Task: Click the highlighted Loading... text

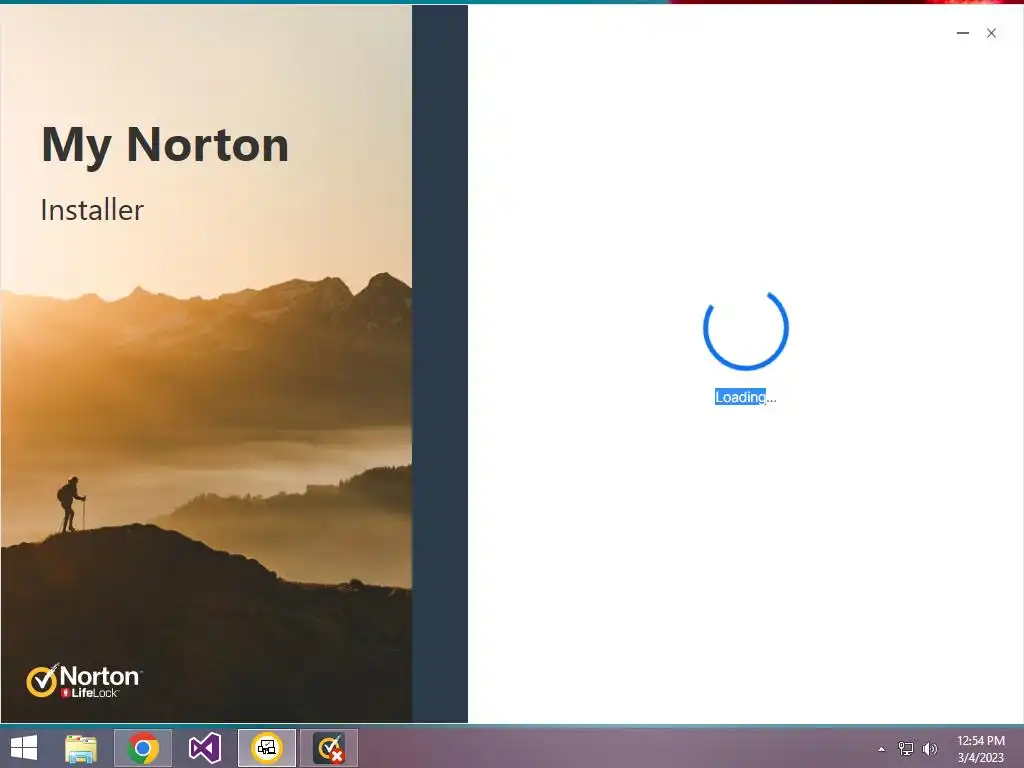Action: tap(745, 396)
